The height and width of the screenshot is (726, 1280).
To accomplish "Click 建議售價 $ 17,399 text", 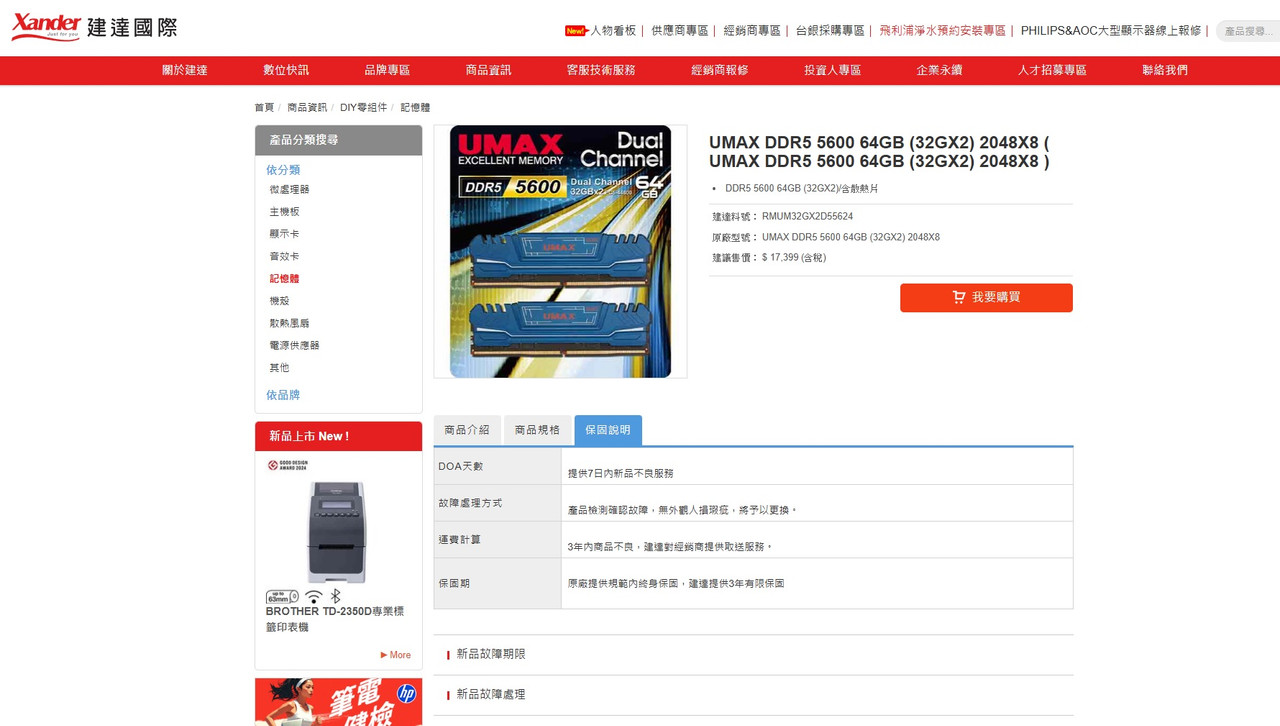I will (x=769, y=258).
